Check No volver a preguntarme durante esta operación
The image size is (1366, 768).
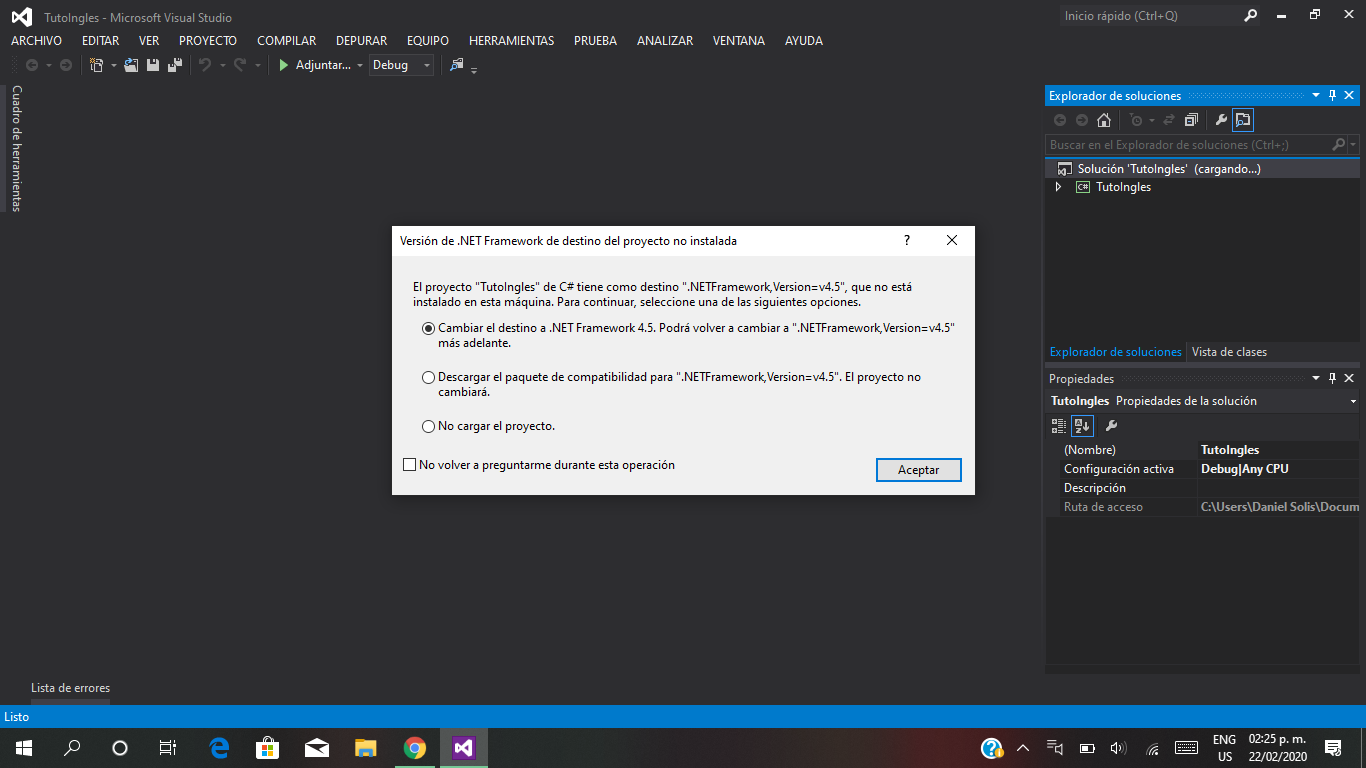click(x=409, y=465)
